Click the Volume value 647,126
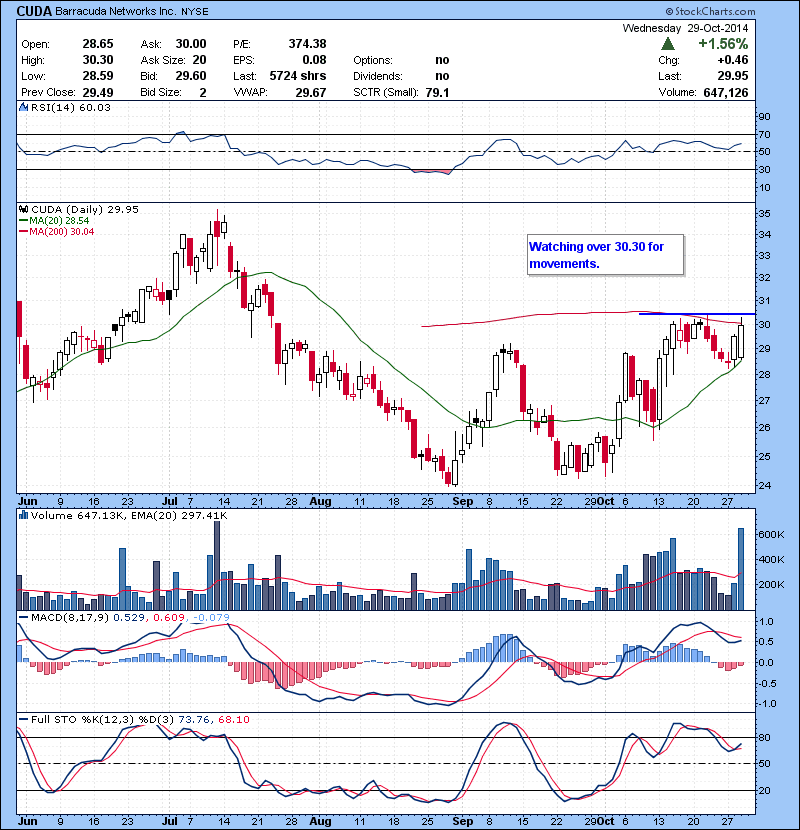The width and height of the screenshot is (800, 830). (726, 92)
